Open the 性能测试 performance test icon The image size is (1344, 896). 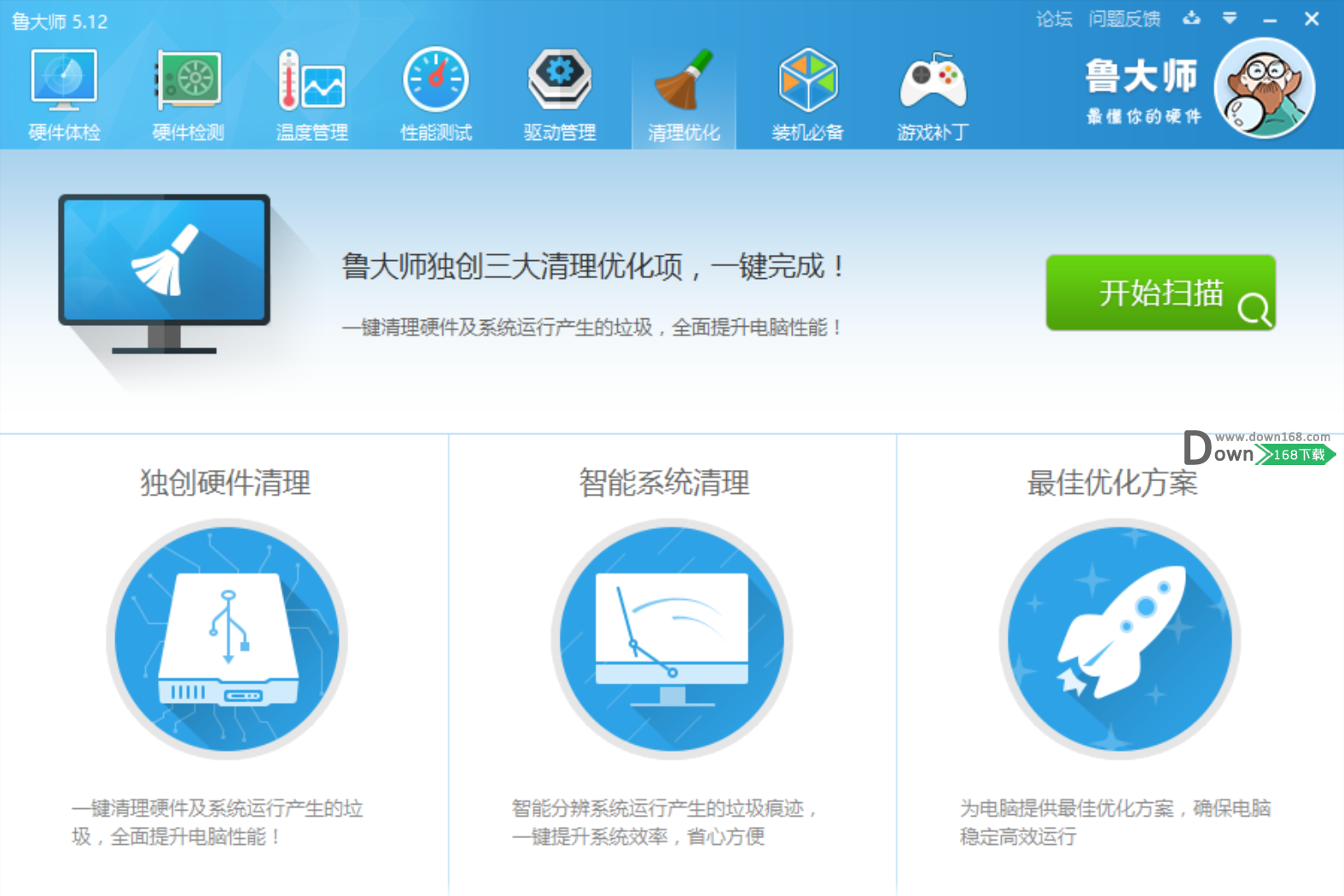[x=436, y=94]
